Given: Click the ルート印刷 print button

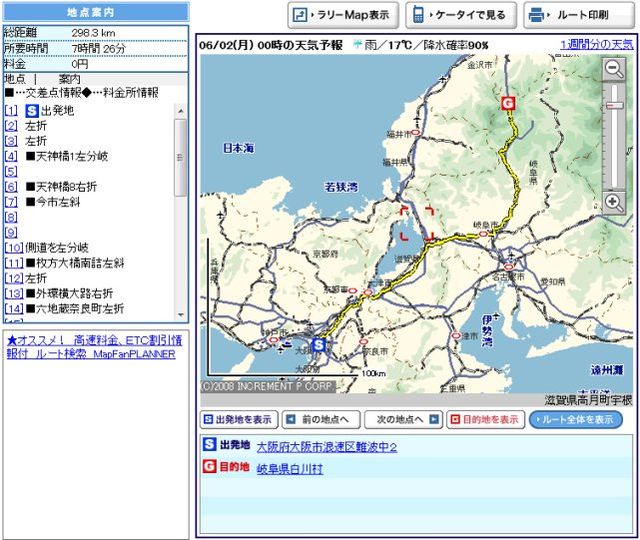Looking at the screenshot, I should pos(579,15).
